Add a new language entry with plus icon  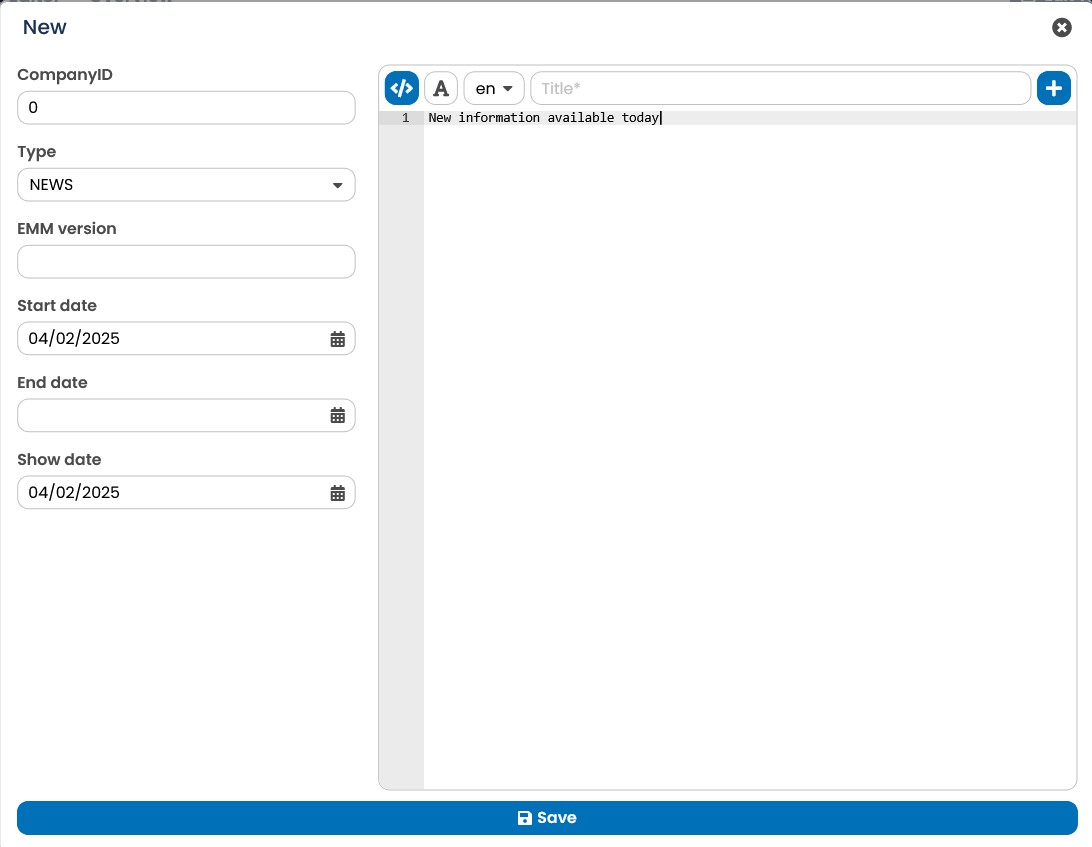pyautogui.click(x=1054, y=88)
